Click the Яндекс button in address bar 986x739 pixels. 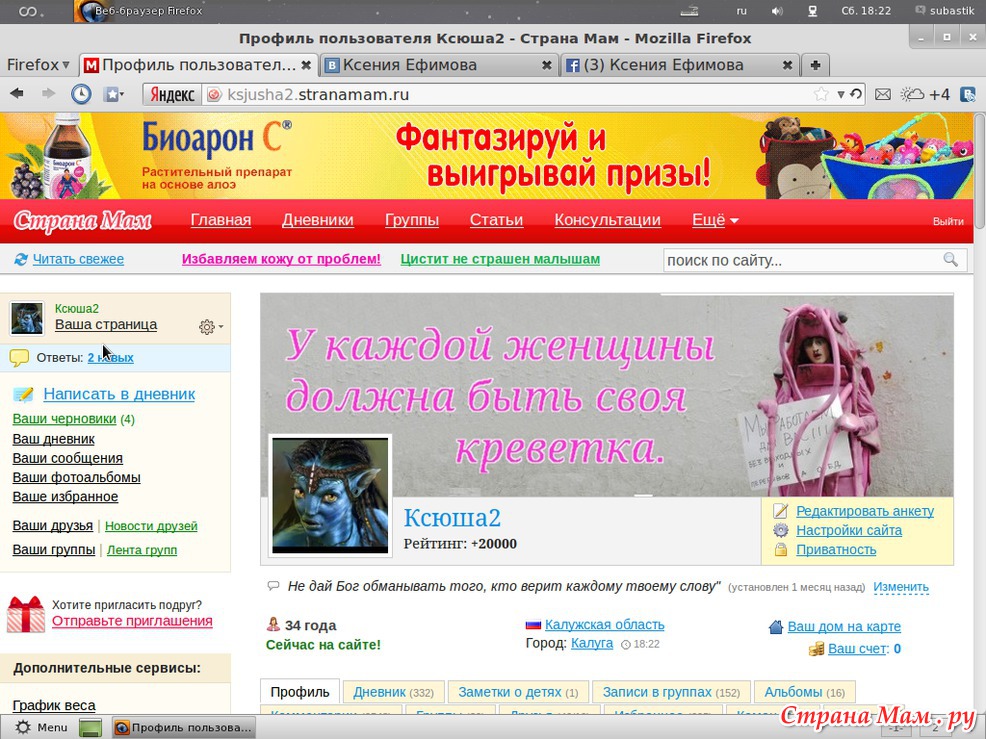pos(172,94)
